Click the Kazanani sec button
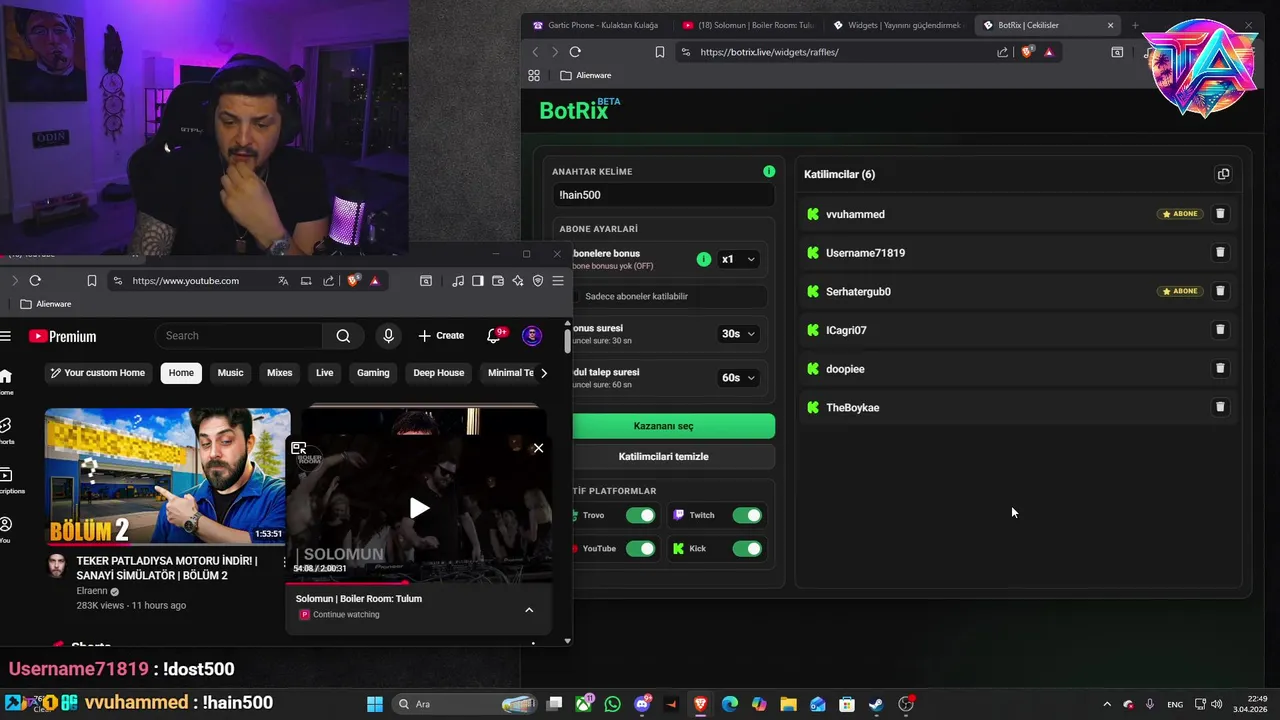 [672, 426]
